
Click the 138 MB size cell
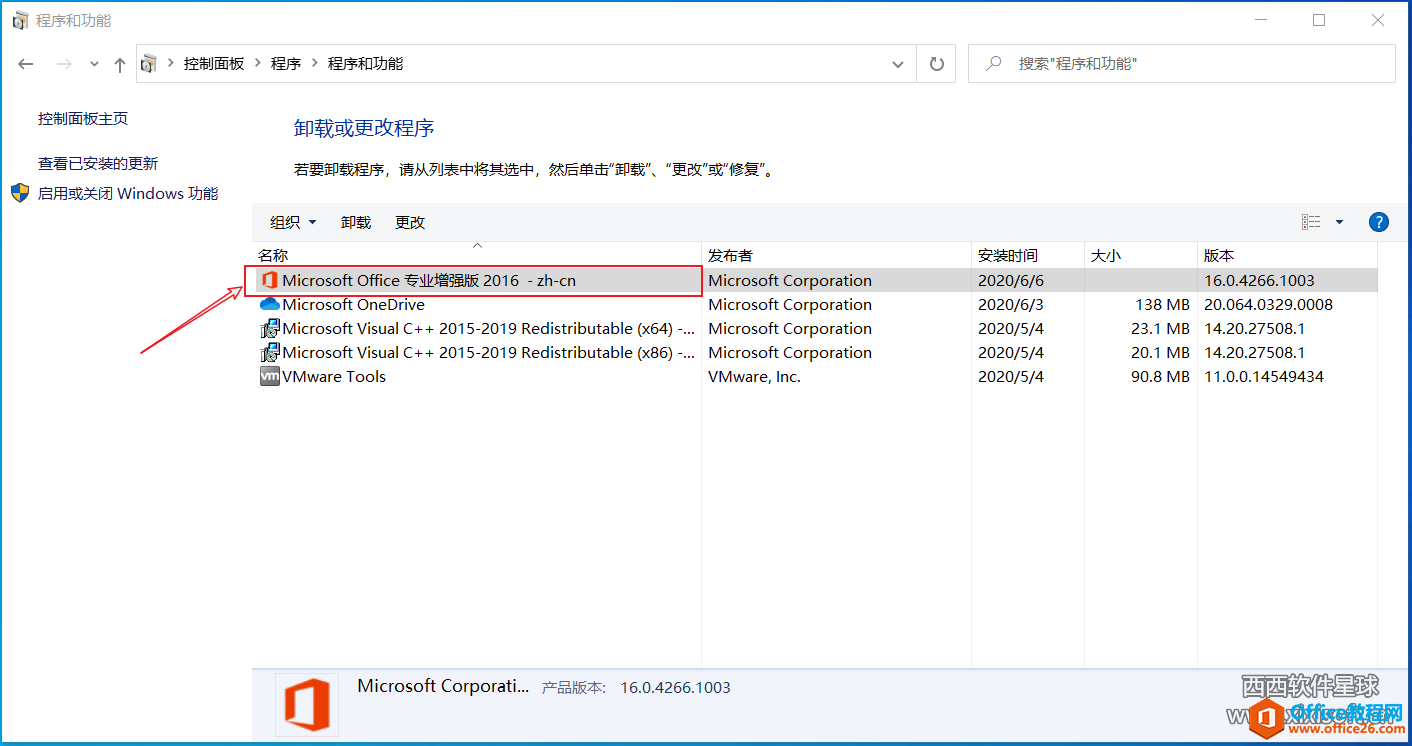point(1162,304)
